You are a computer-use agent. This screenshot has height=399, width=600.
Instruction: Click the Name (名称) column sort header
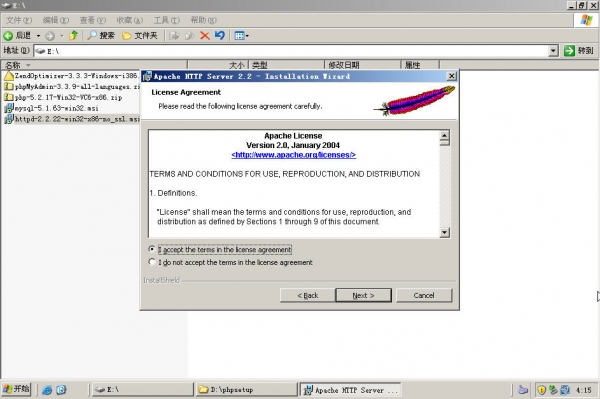coord(94,65)
